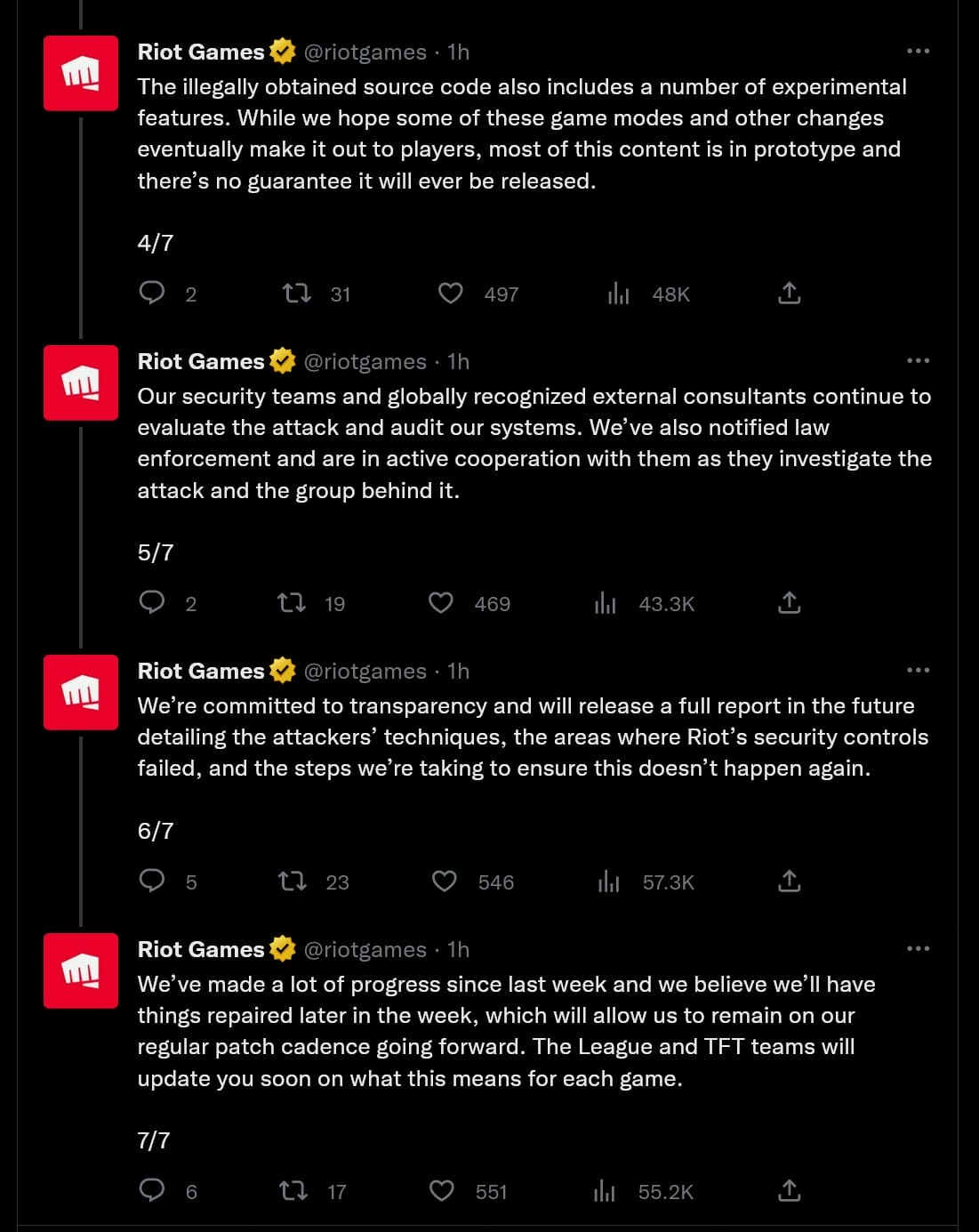The width and height of the screenshot is (979, 1232).
Task: Open more options on the 5/7 tweet
Action: click(918, 361)
